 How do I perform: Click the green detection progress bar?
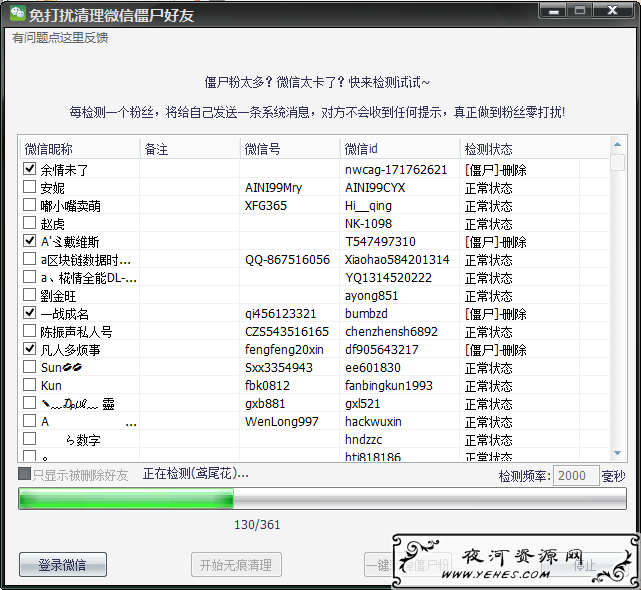coord(322,498)
